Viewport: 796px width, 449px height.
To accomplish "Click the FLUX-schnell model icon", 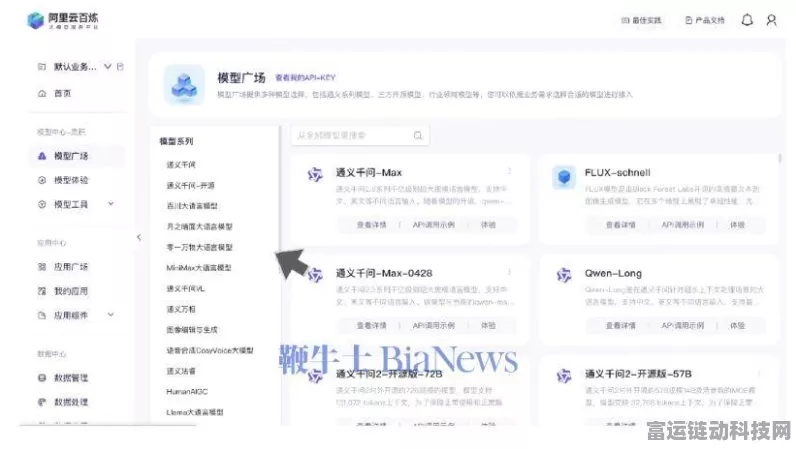I will click(x=564, y=177).
